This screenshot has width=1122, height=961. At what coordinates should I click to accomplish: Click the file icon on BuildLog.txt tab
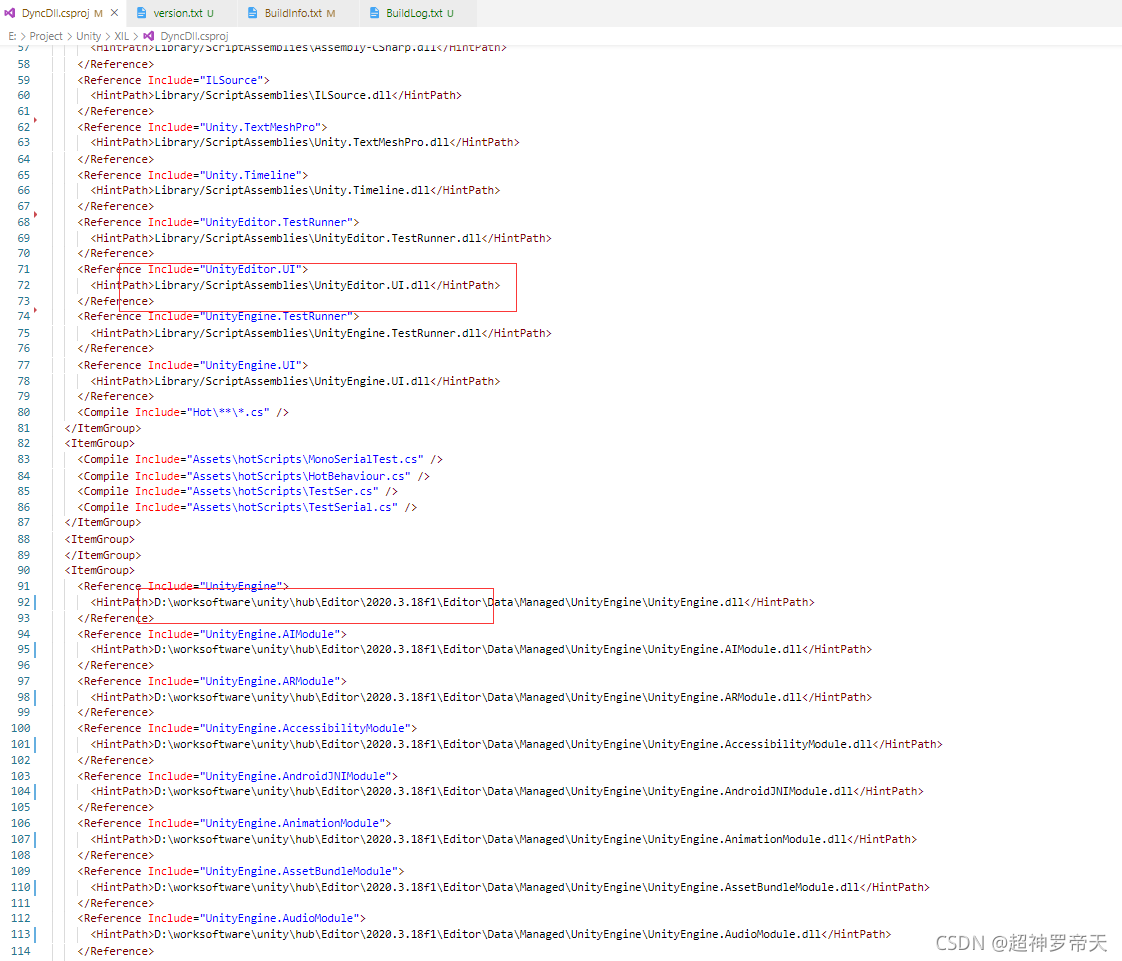tap(374, 13)
